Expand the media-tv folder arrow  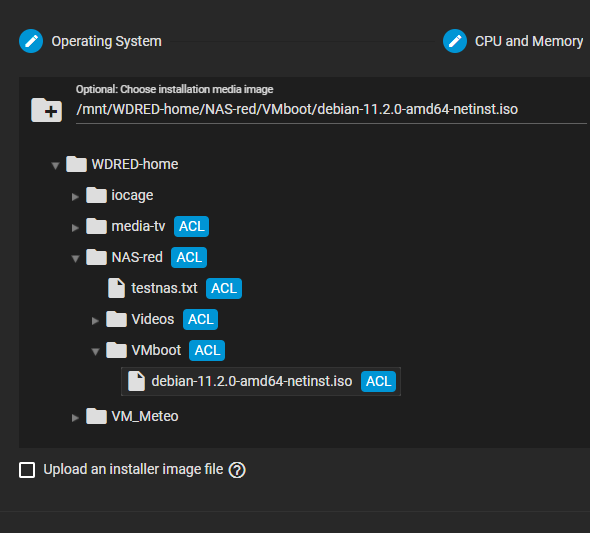tap(75, 228)
